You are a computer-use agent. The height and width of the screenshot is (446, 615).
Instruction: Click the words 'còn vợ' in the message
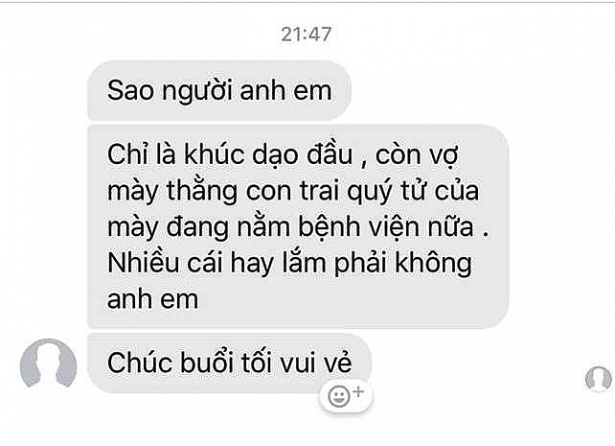(x=417, y=156)
